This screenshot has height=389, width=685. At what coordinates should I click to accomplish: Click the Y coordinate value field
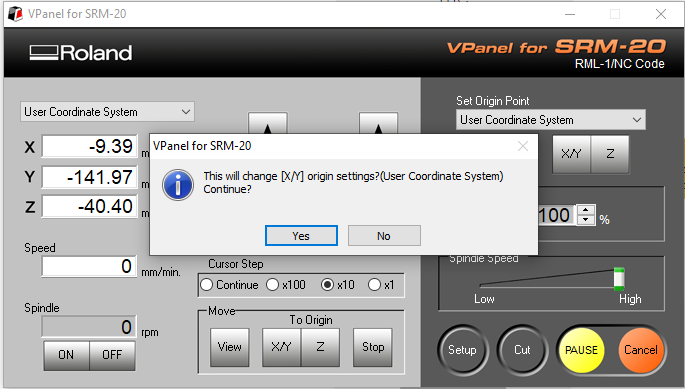point(90,177)
